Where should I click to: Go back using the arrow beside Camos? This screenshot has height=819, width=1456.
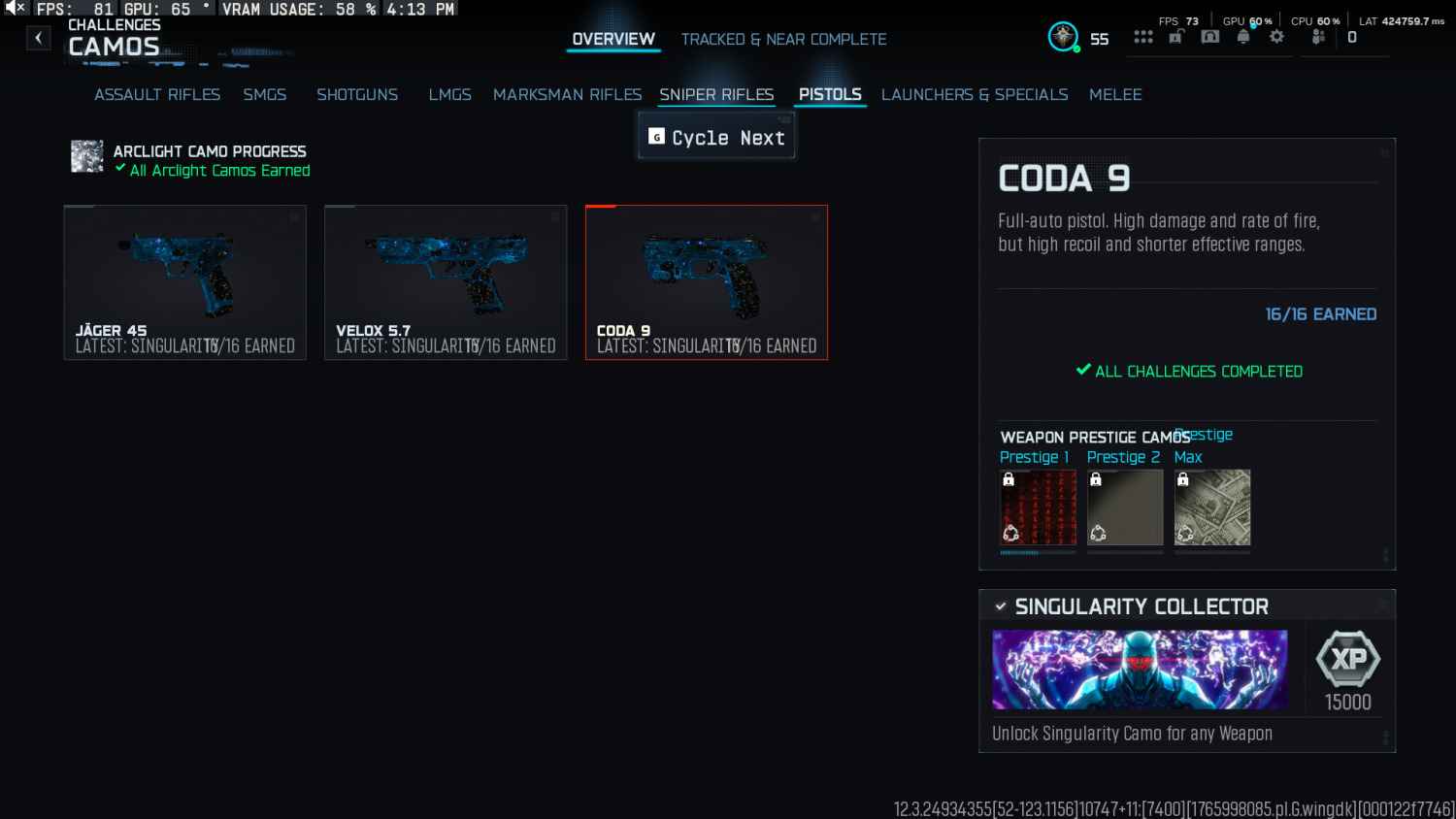pos(38,39)
